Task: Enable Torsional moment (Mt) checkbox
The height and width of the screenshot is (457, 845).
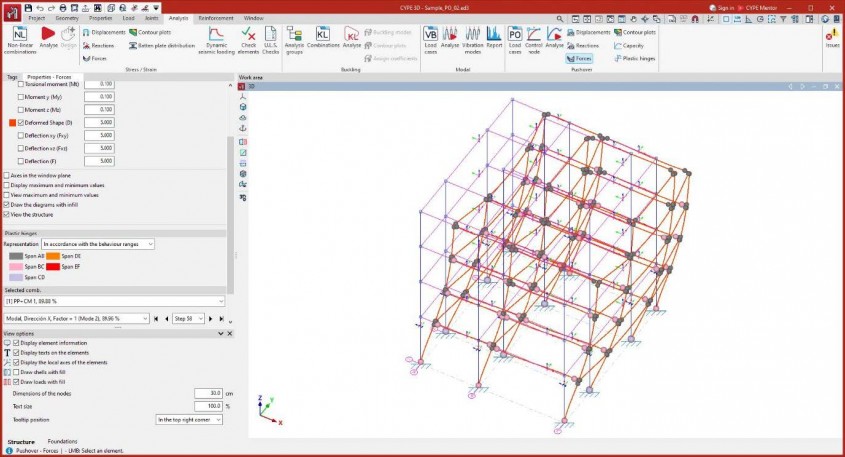Action: [21, 84]
